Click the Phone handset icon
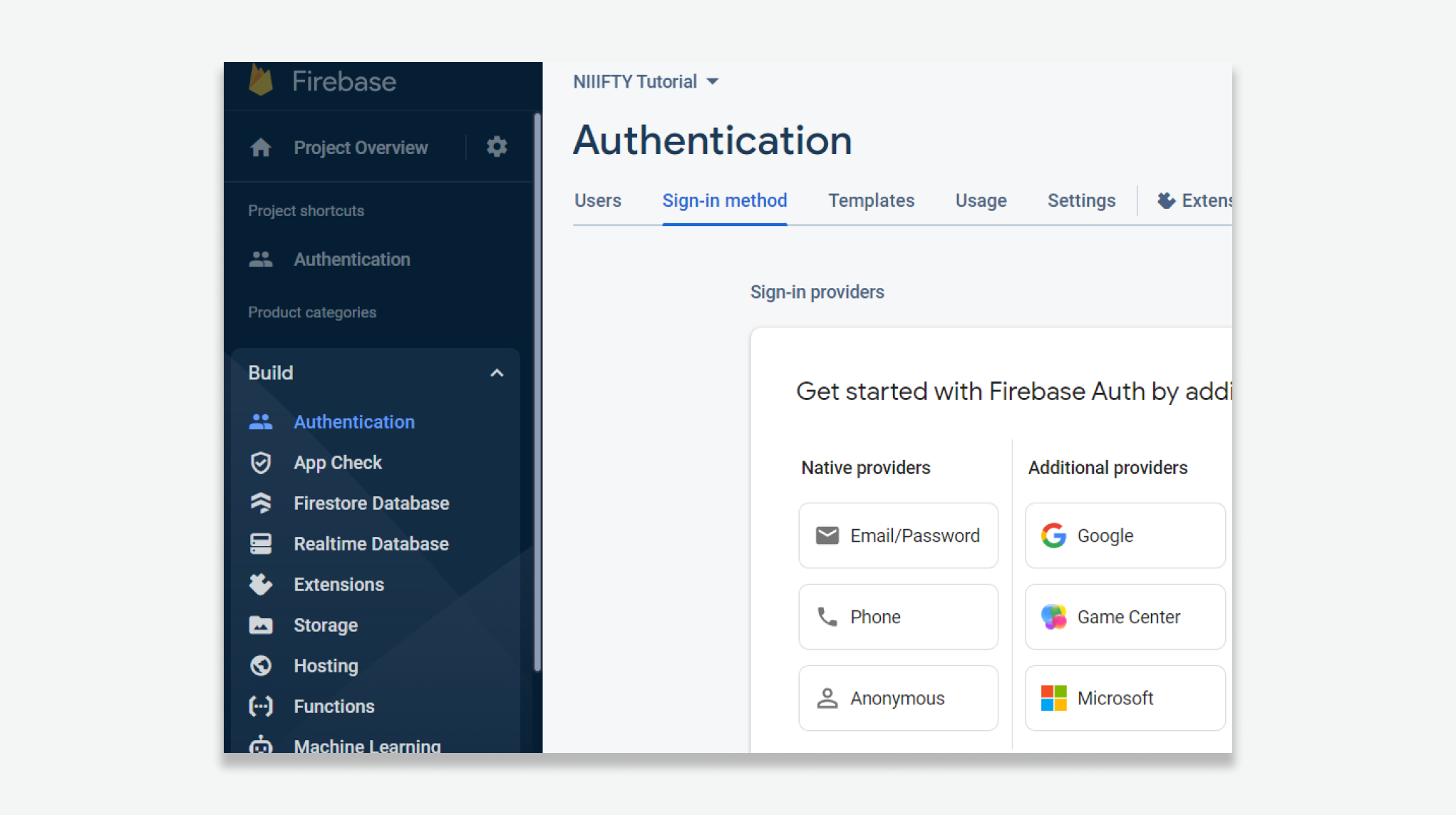Image resolution: width=1456 pixels, height=815 pixels. [827, 617]
